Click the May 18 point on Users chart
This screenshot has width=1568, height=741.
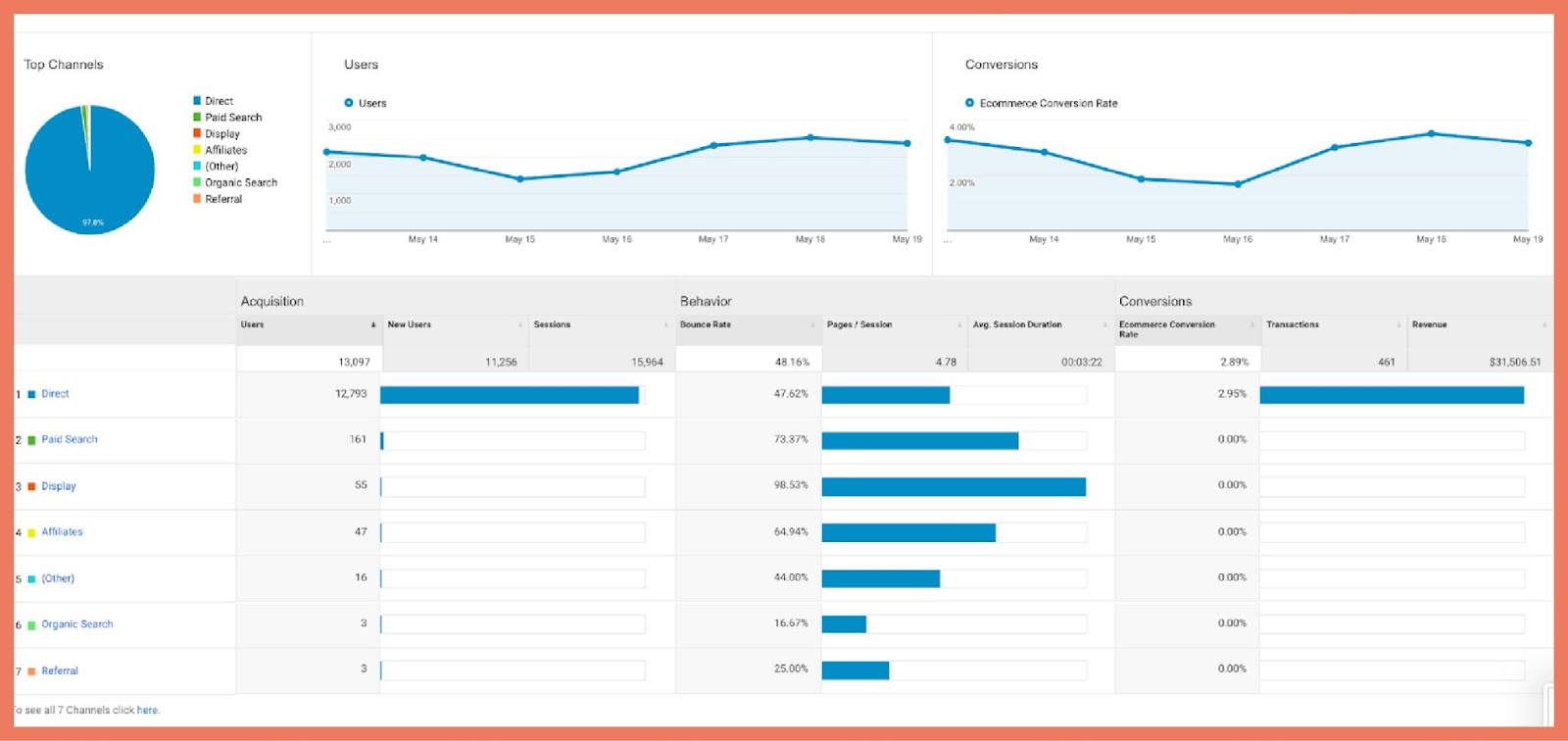(x=810, y=138)
